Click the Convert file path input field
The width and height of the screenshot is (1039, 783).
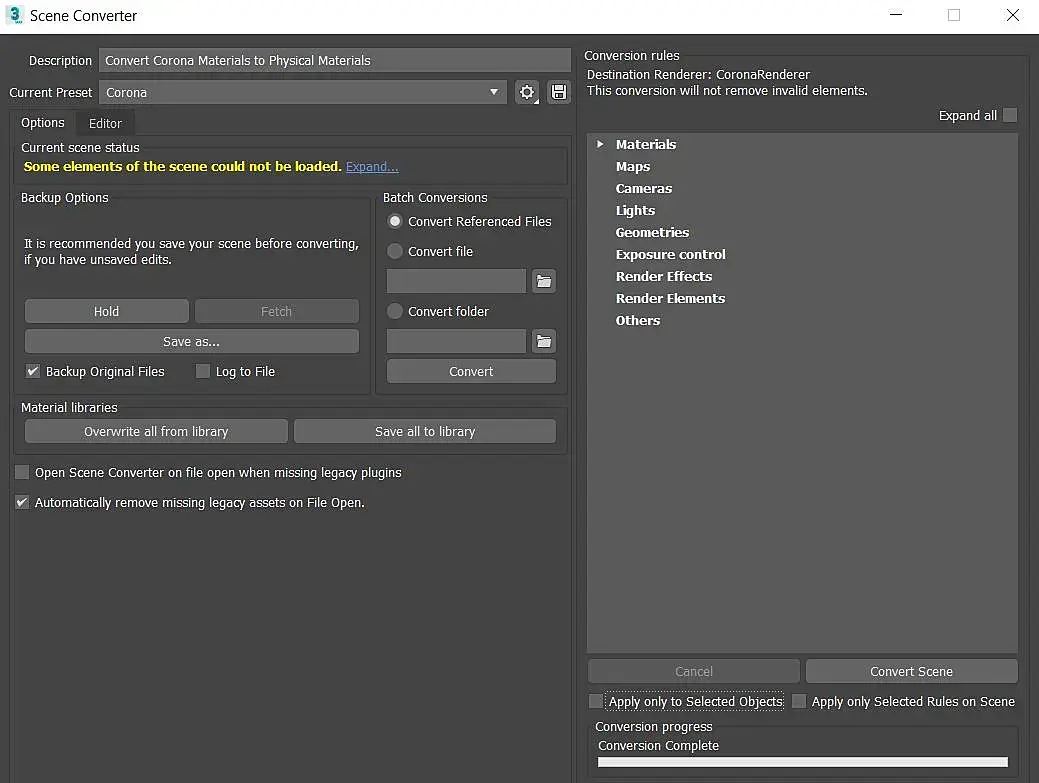(x=456, y=282)
